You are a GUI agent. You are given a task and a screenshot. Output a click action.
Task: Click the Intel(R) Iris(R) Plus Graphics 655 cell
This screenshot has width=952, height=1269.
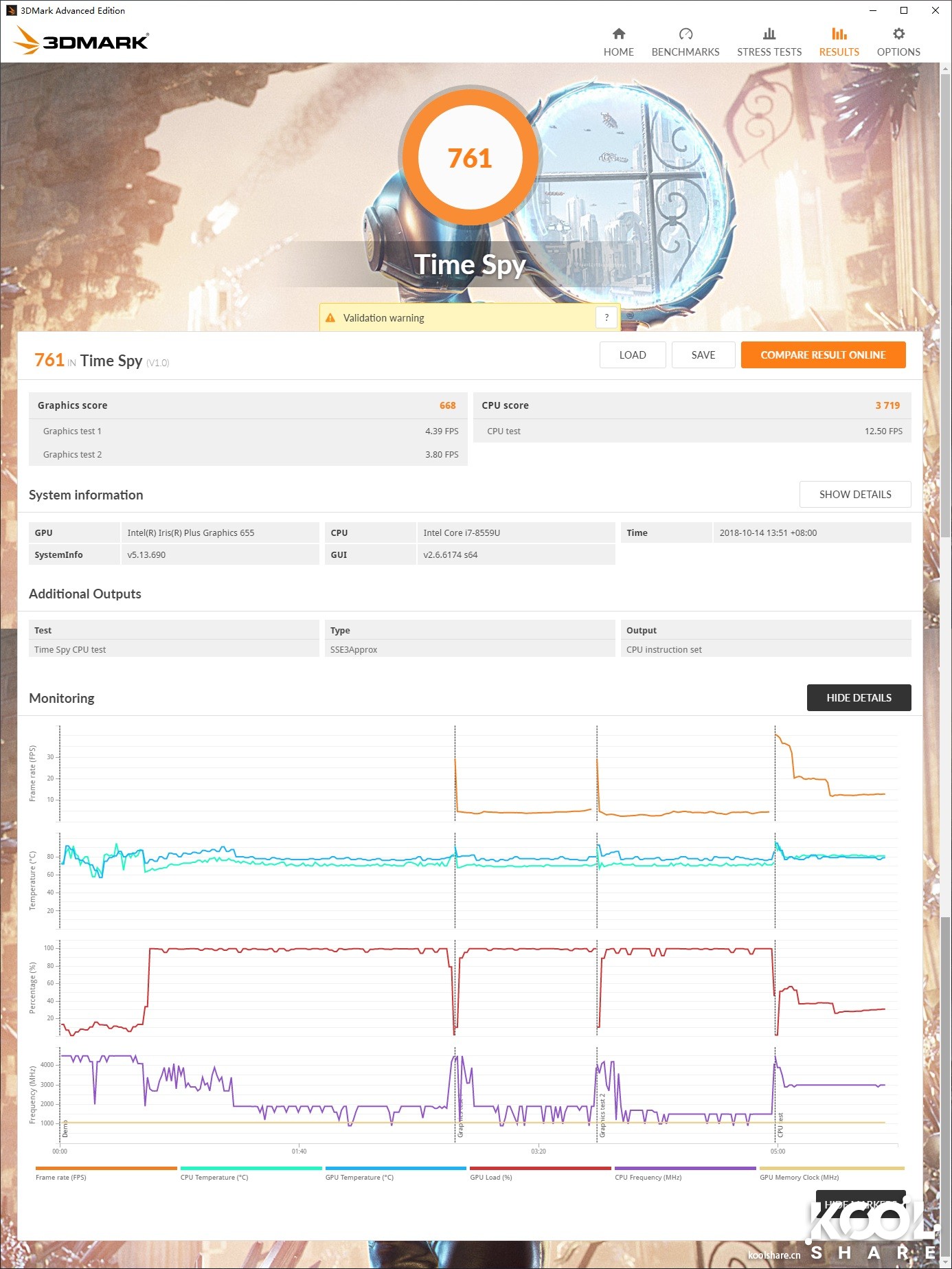pos(220,532)
